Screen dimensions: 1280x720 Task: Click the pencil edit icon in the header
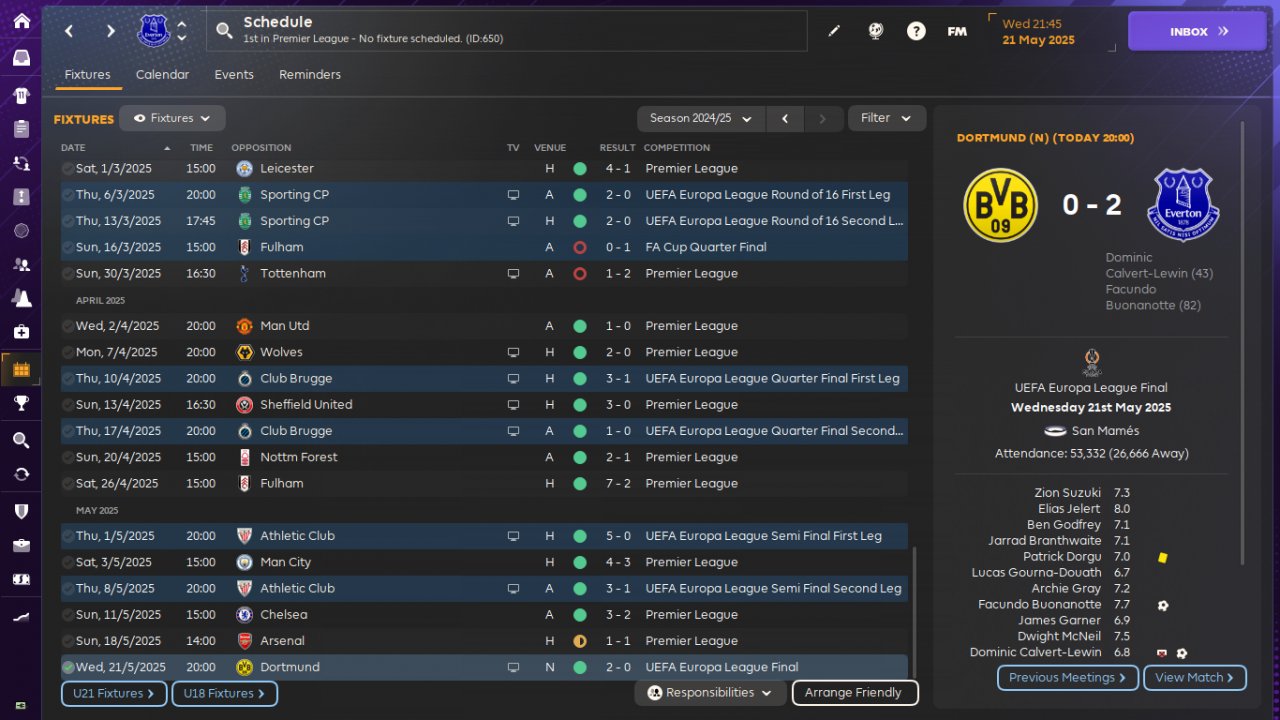834,31
